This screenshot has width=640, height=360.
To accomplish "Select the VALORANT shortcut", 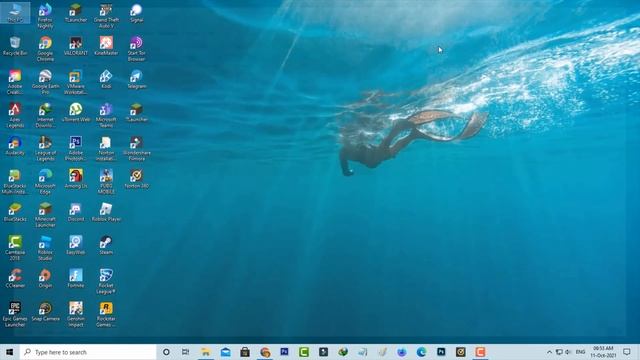I will [x=76, y=46].
